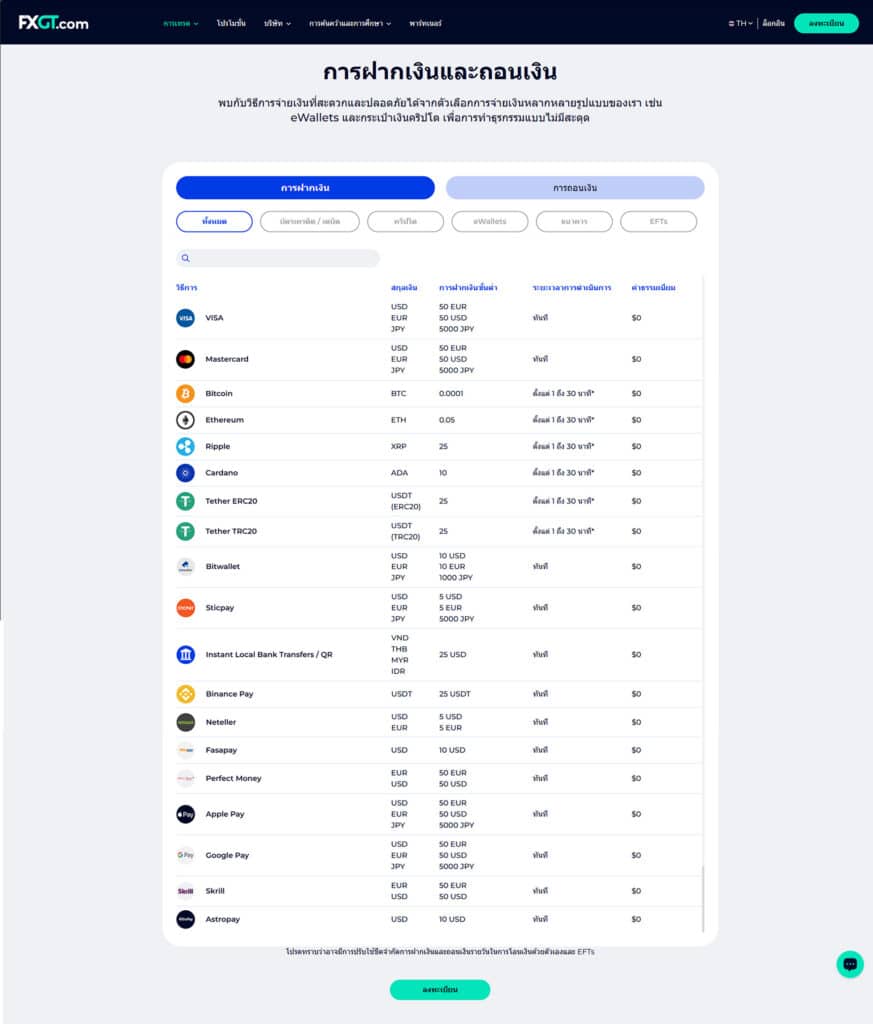Click the Cardano icon

pyautogui.click(x=185, y=473)
